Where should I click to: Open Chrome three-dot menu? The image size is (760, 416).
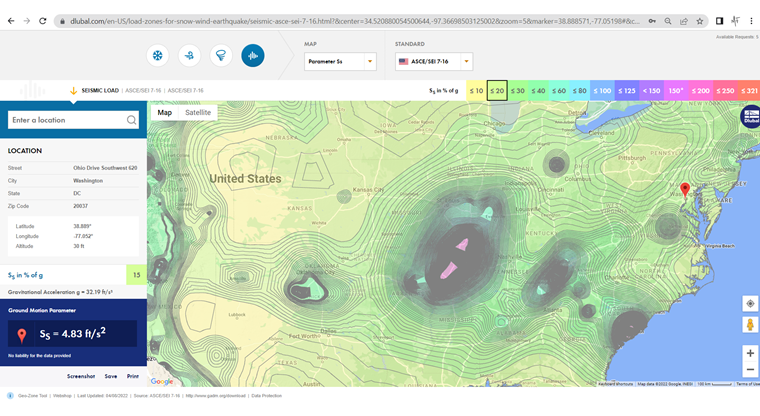pos(751,21)
